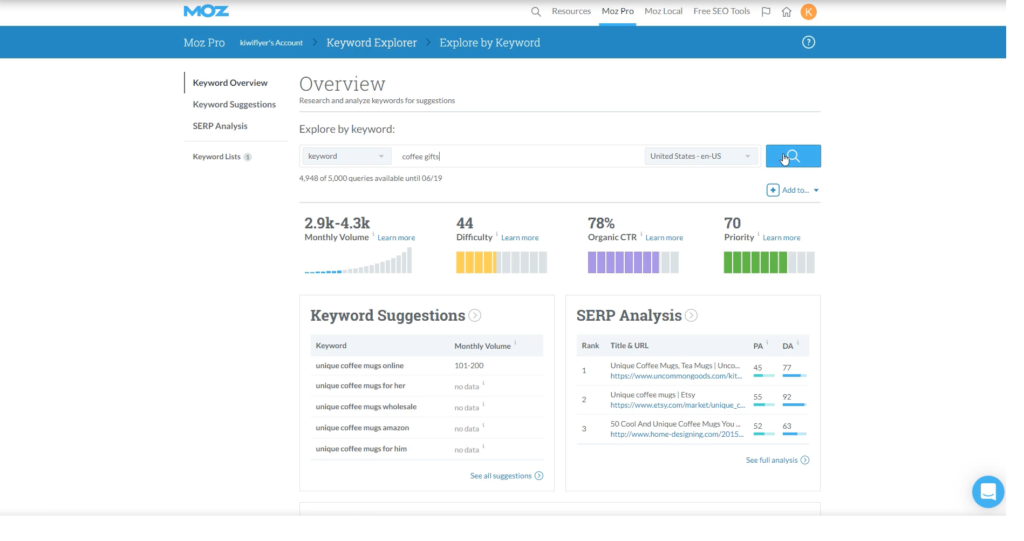Open the Keyword Suggestions arrow icon
Image resolution: width=1024 pixels, height=541 pixels.
[475, 316]
